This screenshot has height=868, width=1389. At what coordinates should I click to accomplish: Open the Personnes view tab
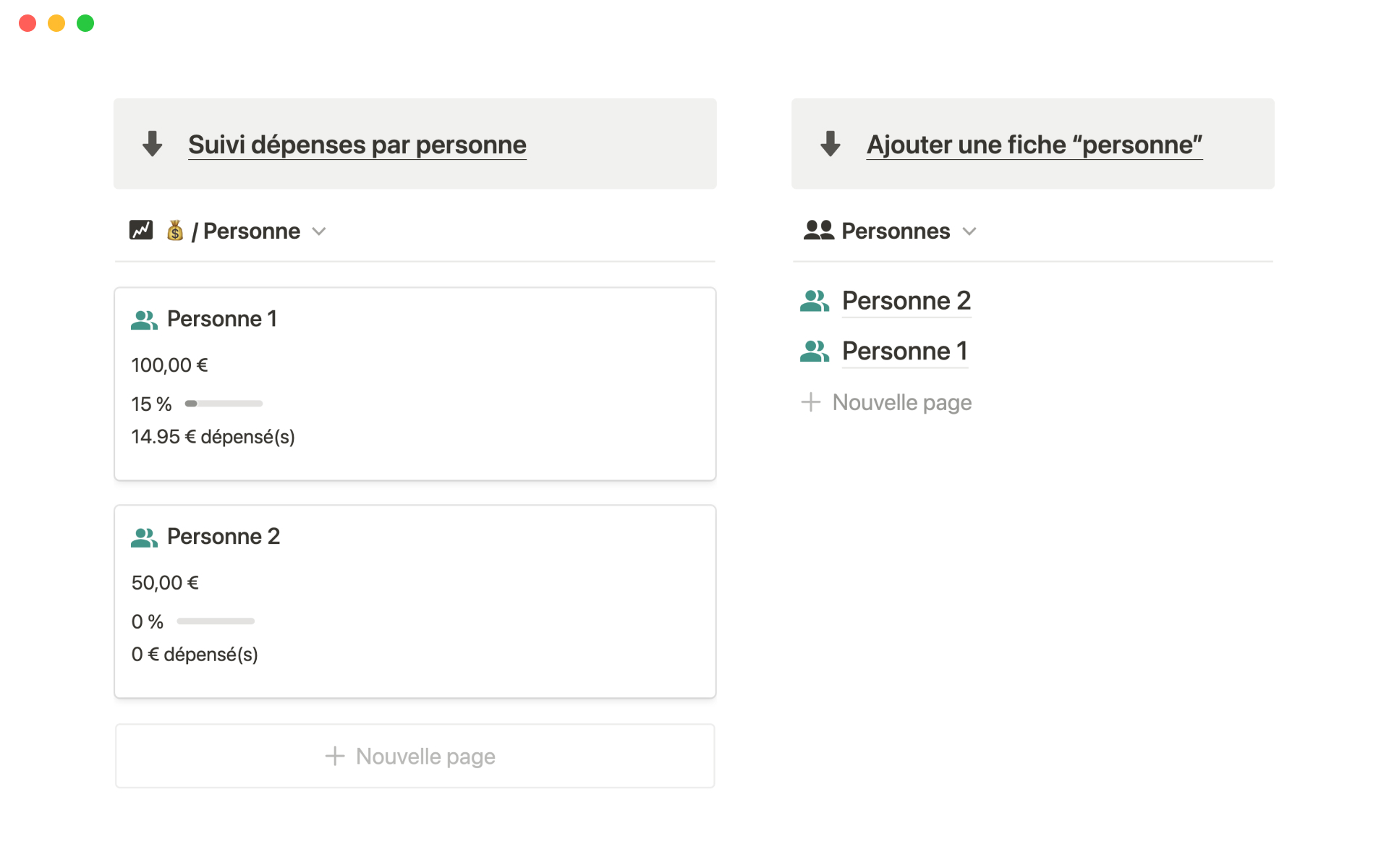pyautogui.click(x=896, y=231)
